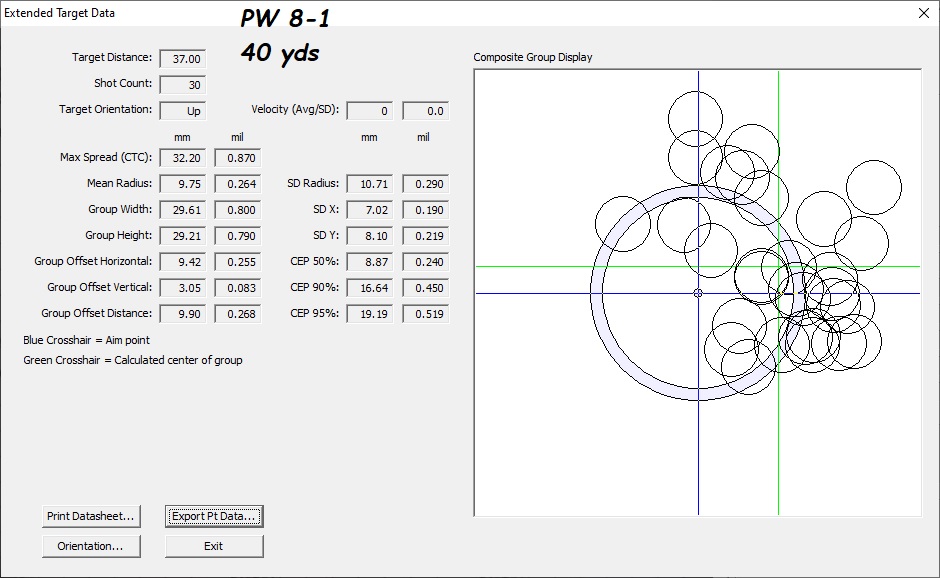This screenshot has height=578, width=940.
Task: Click the blue aim point crosshair center
Action: [698, 293]
